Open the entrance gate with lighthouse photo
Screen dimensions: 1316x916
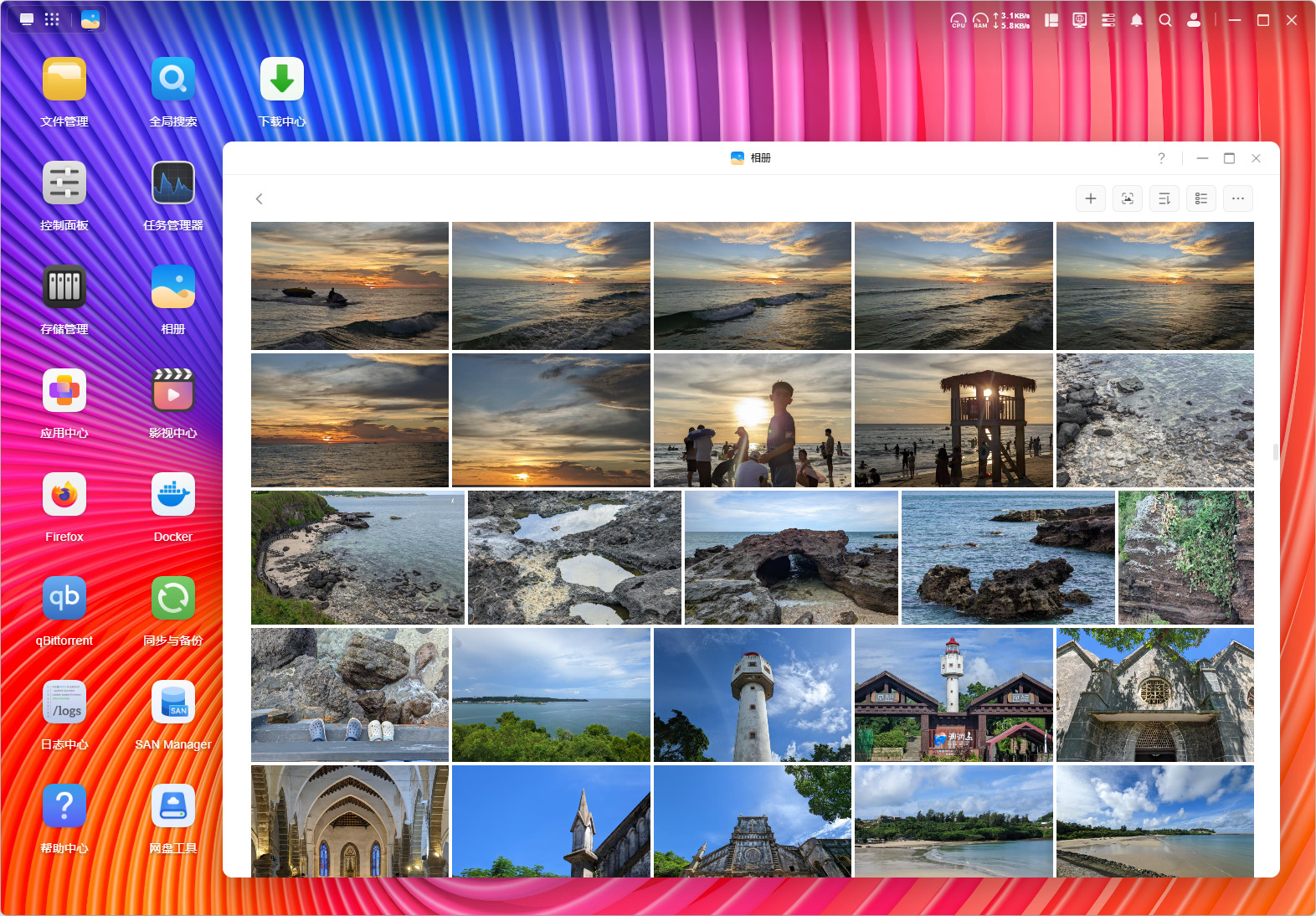(x=954, y=695)
